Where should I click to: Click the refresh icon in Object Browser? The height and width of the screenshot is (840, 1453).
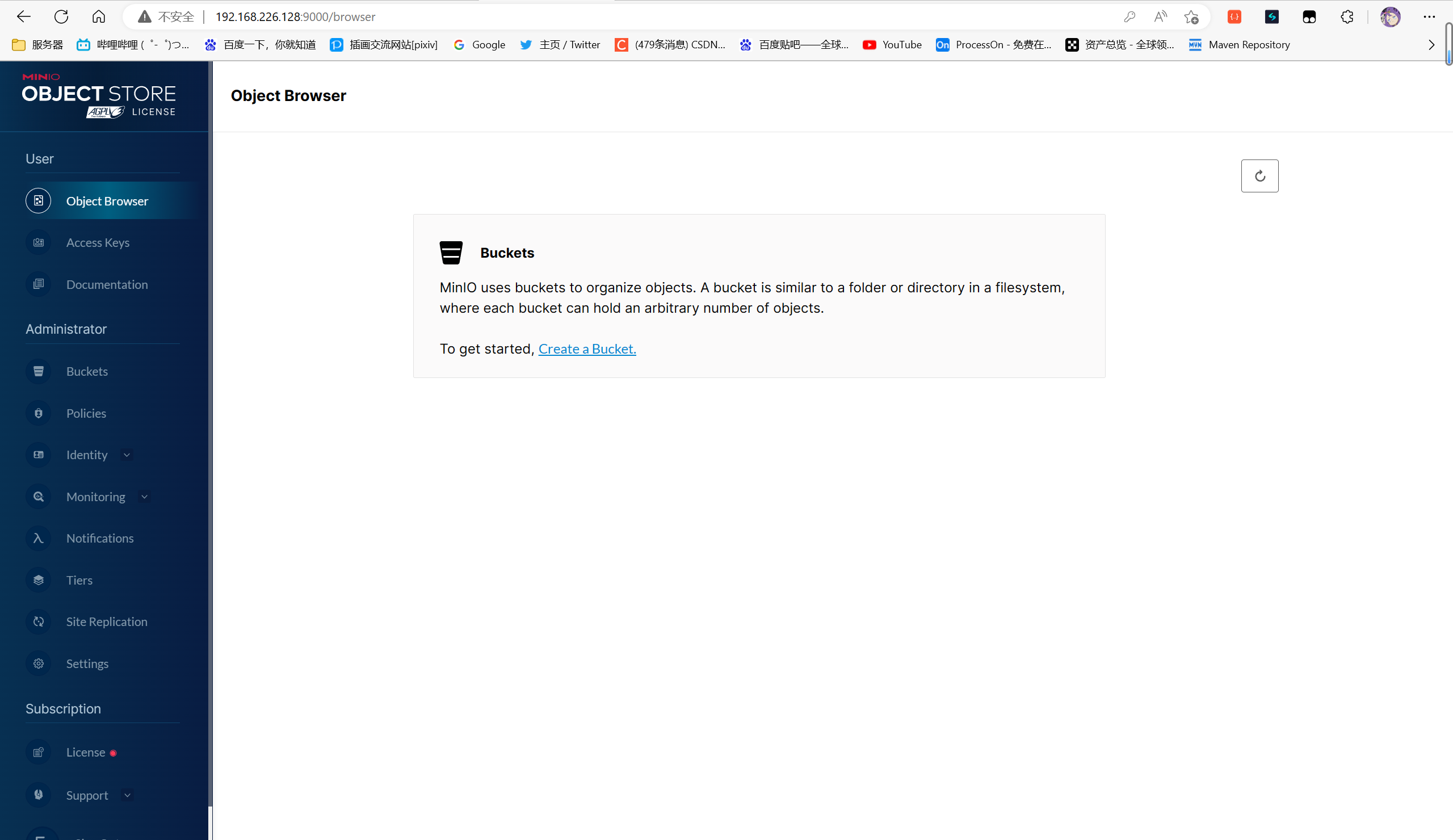point(1259,176)
